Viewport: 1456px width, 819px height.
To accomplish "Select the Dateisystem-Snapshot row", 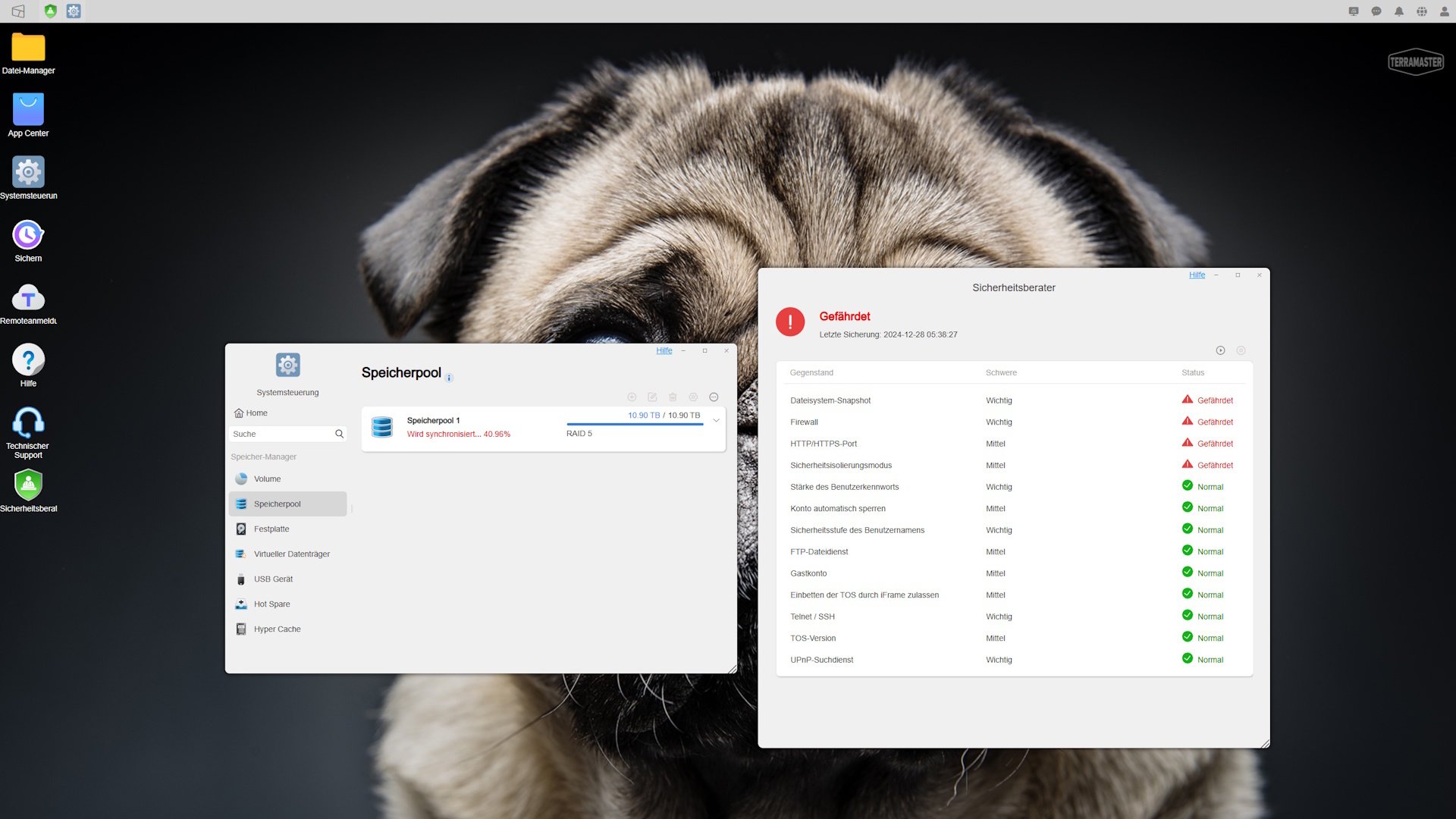I will (1014, 400).
